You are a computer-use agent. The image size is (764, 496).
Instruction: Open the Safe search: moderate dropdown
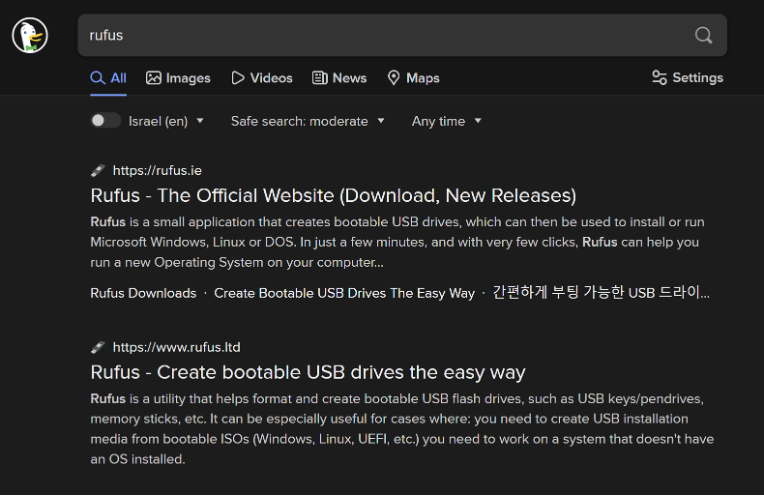[x=307, y=121]
